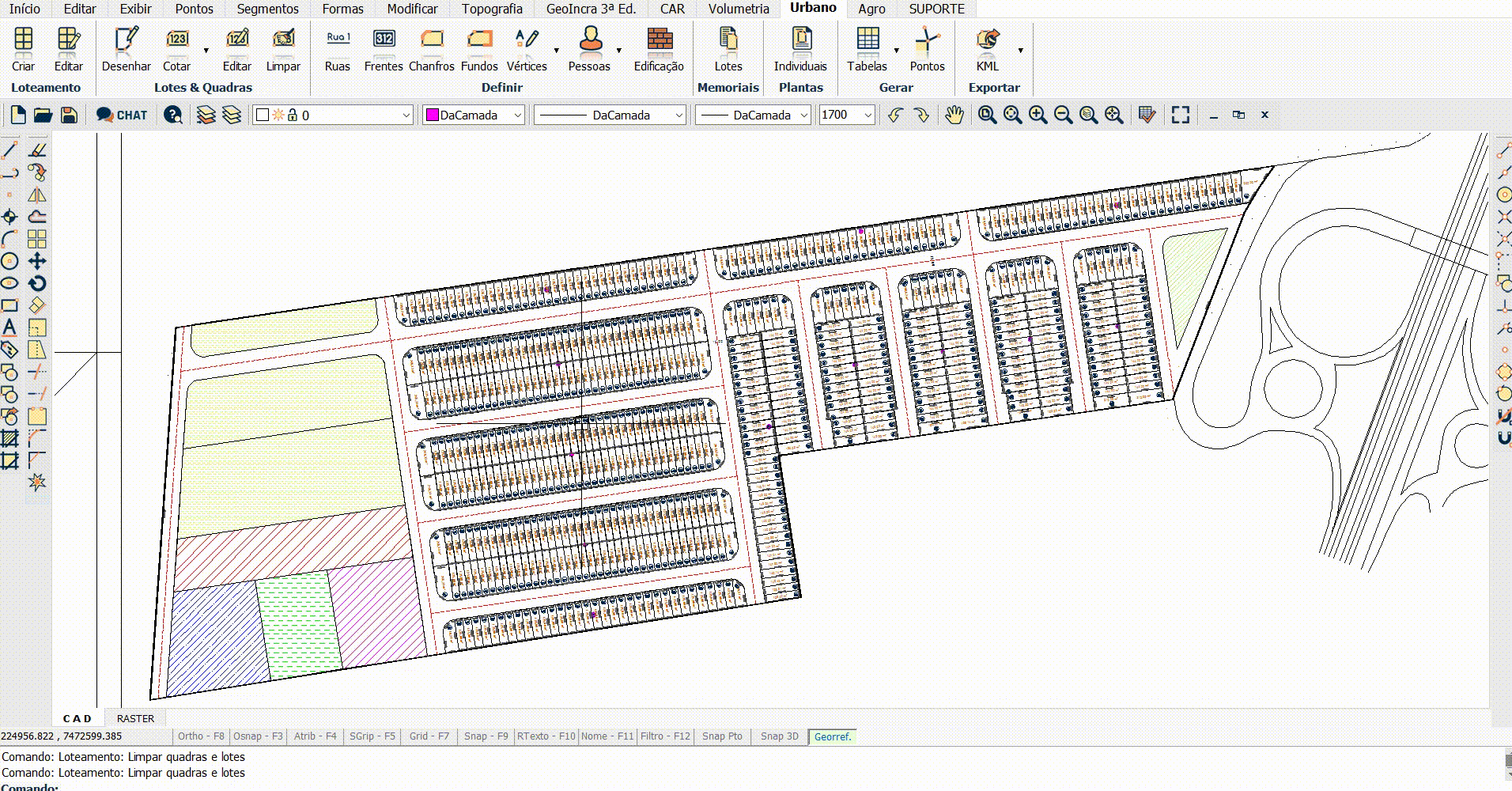Open the Topografia ribbon tab
The width and height of the screenshot is (1512, 791).
pyautogui.click(x=492, y=9)
